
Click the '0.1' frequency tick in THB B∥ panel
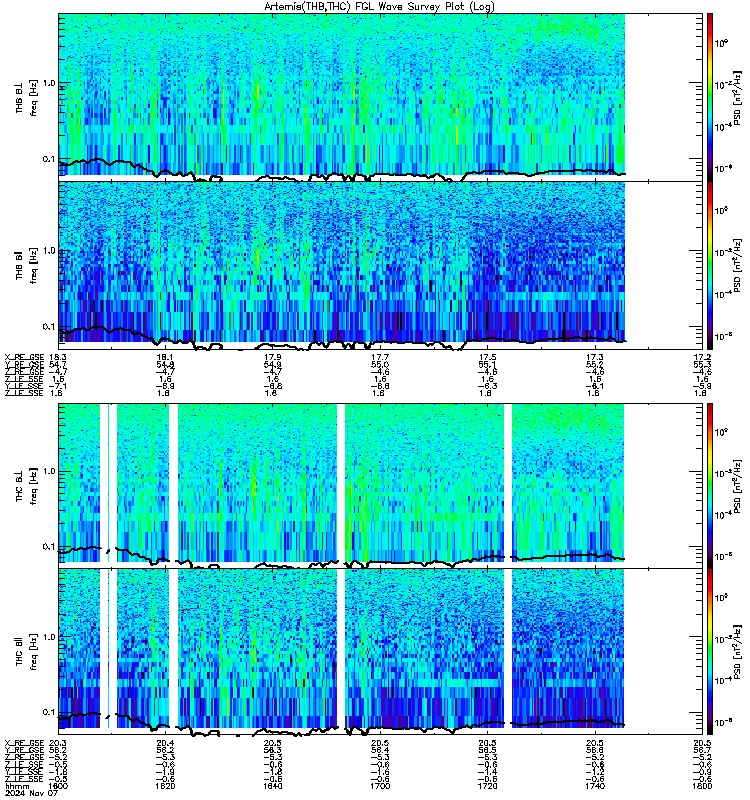coord(49,326)
